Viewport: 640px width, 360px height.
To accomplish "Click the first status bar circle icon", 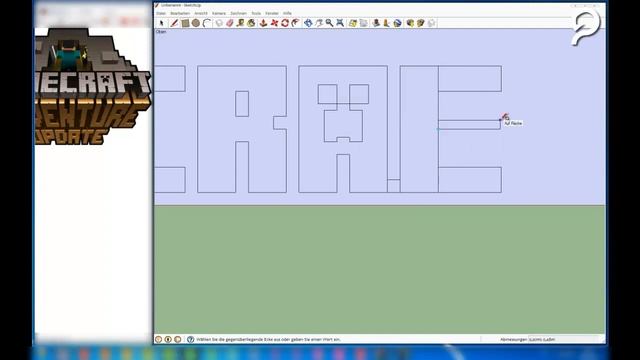I will (159, 339).
